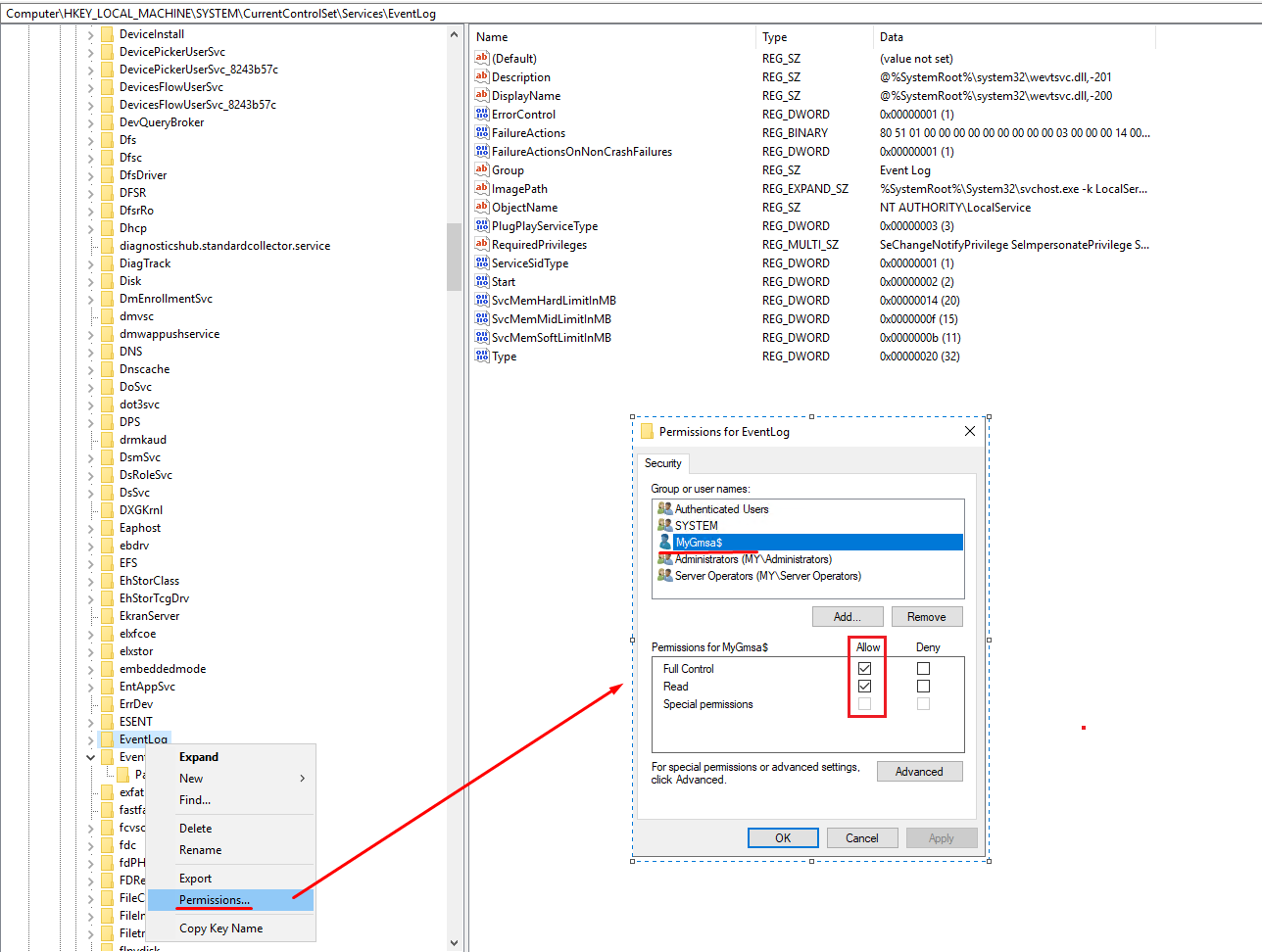Check Deny for Full Control permission
Screen dimensions: 1262x952
[923, 669]
